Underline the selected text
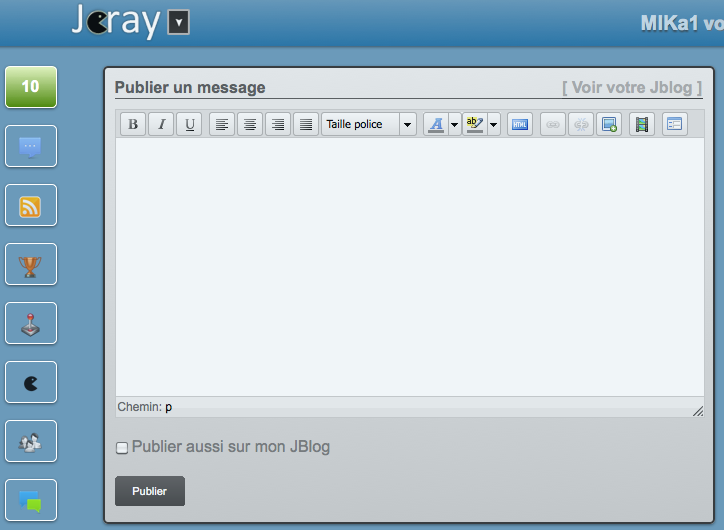 [189, 124]
